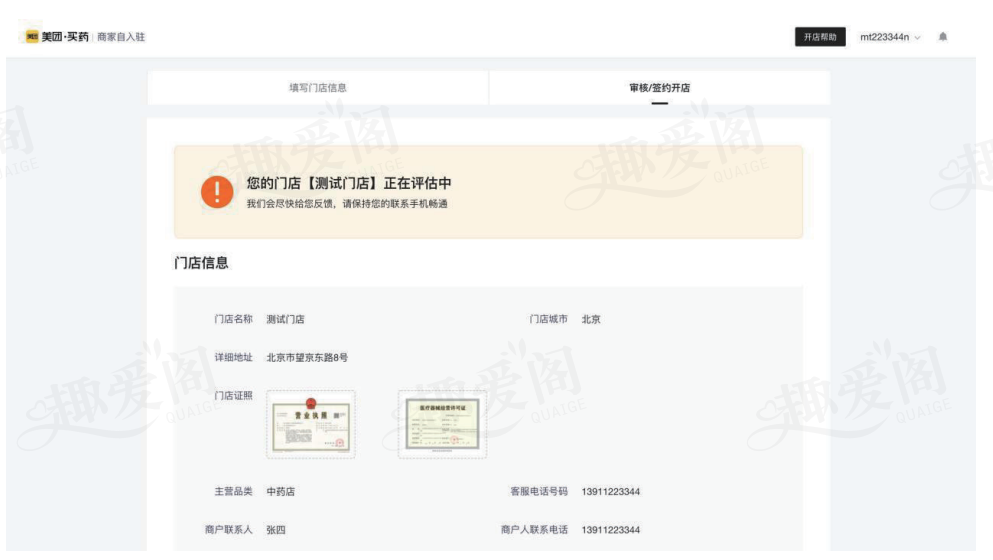Switch to the 填写门店信息 tab

tap(318, 88)
